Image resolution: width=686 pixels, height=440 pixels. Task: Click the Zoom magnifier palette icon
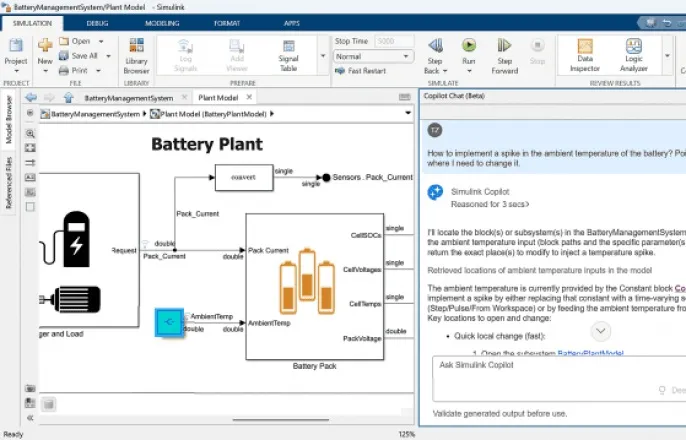[x=30, y=133]
